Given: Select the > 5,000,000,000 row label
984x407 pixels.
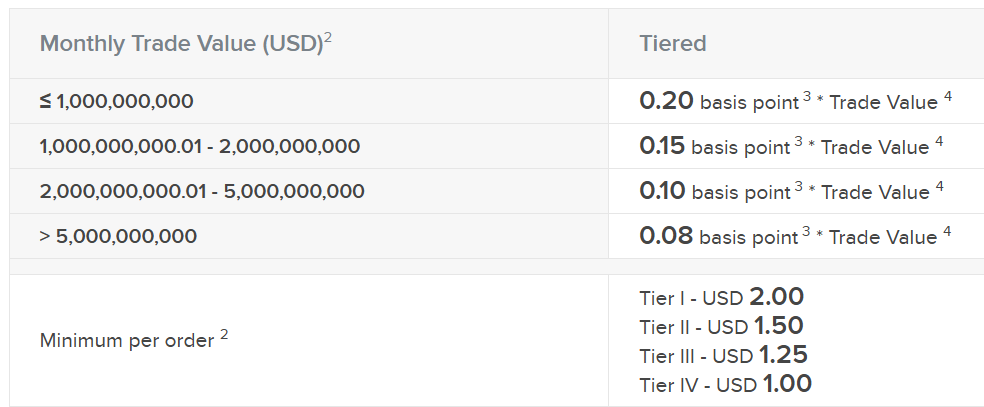Looking at the screenshot, I should [118, 237].
